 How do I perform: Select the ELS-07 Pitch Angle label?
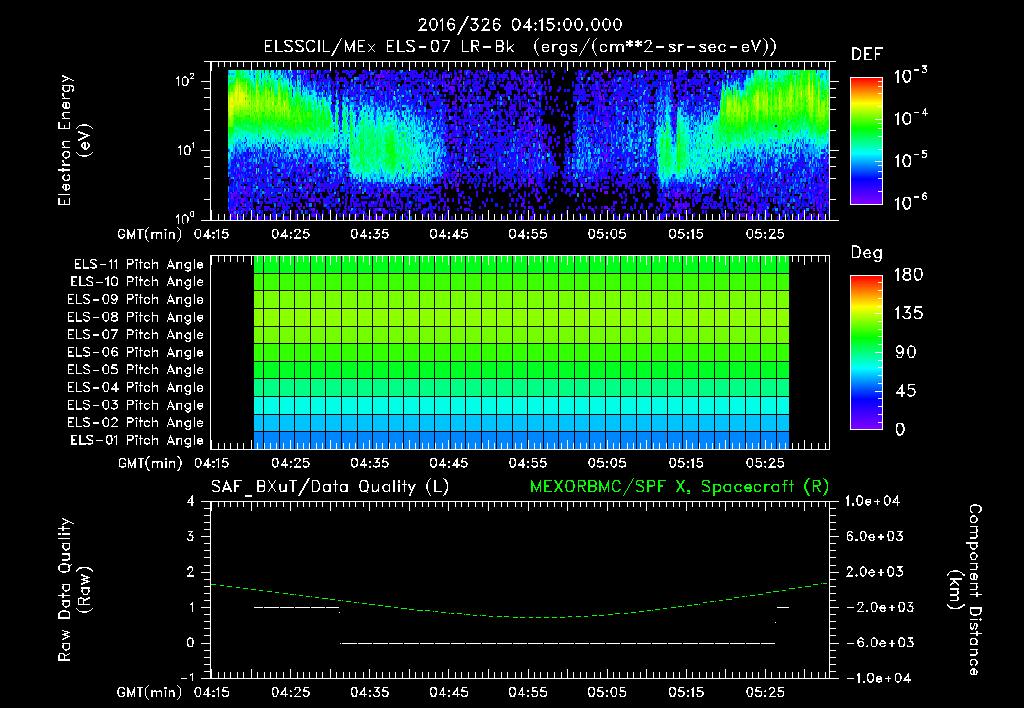click(x=135, y=334)
